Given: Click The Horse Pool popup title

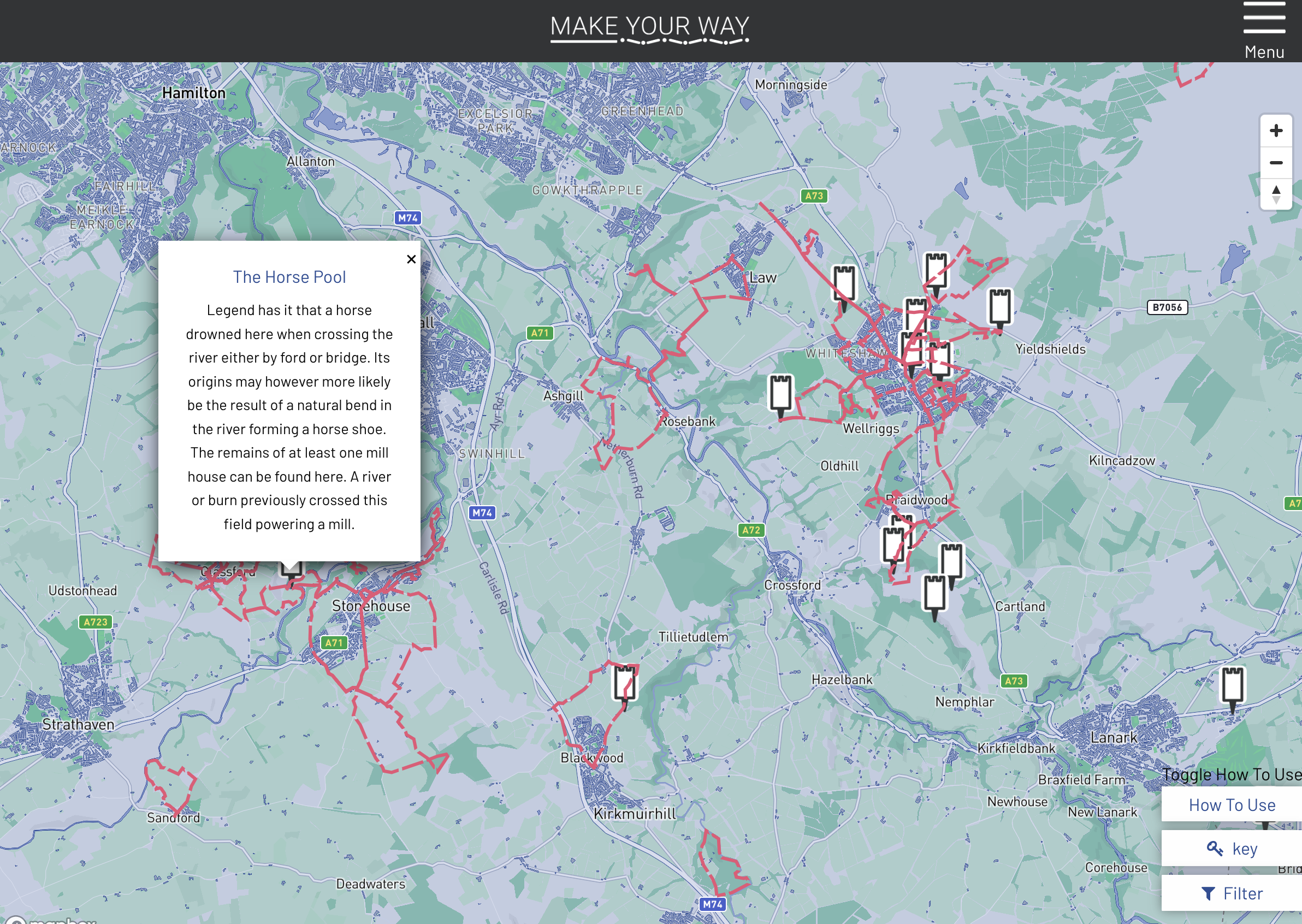Looking at the screenshot, I should pyautogui.click(x=289, y=277).
